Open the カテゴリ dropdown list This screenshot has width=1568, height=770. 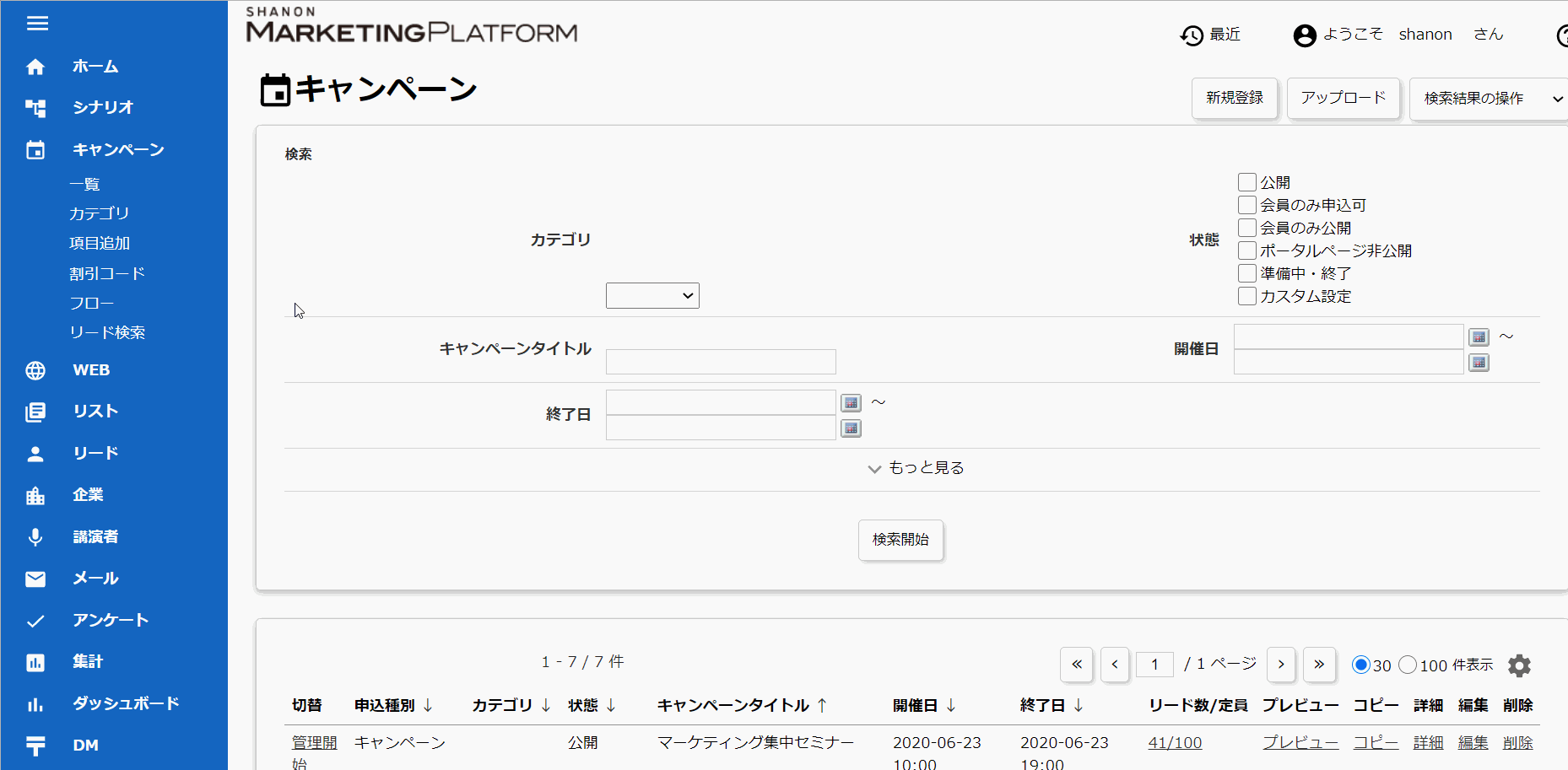coord(652,296)
